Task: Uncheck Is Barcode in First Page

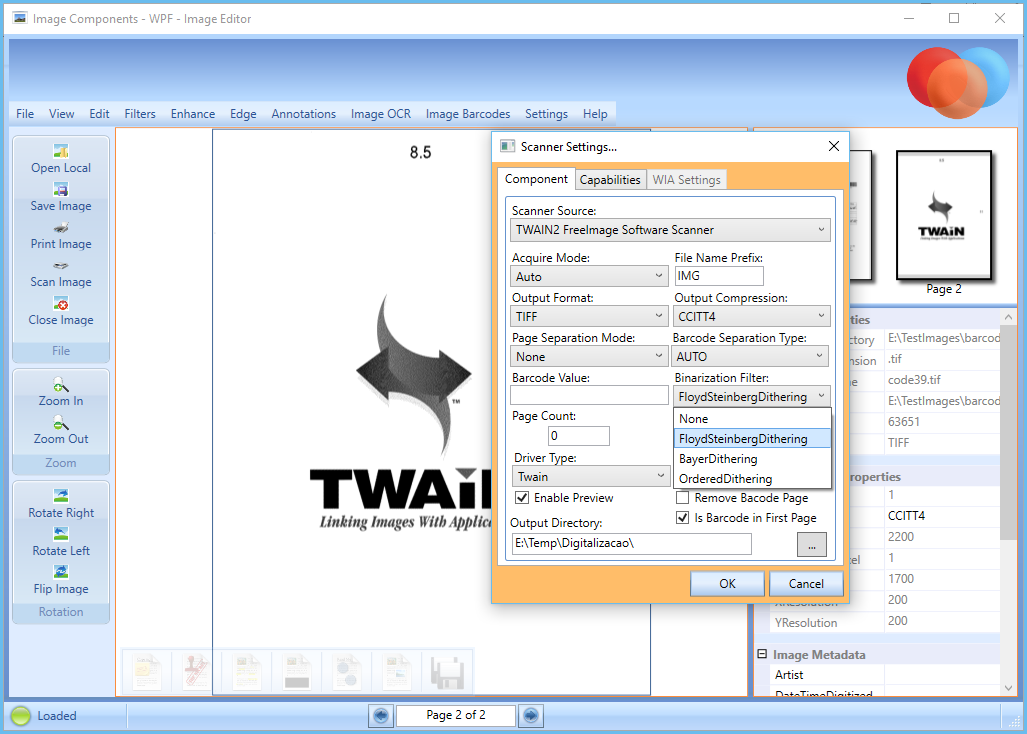Action: [x=682, y=518]
